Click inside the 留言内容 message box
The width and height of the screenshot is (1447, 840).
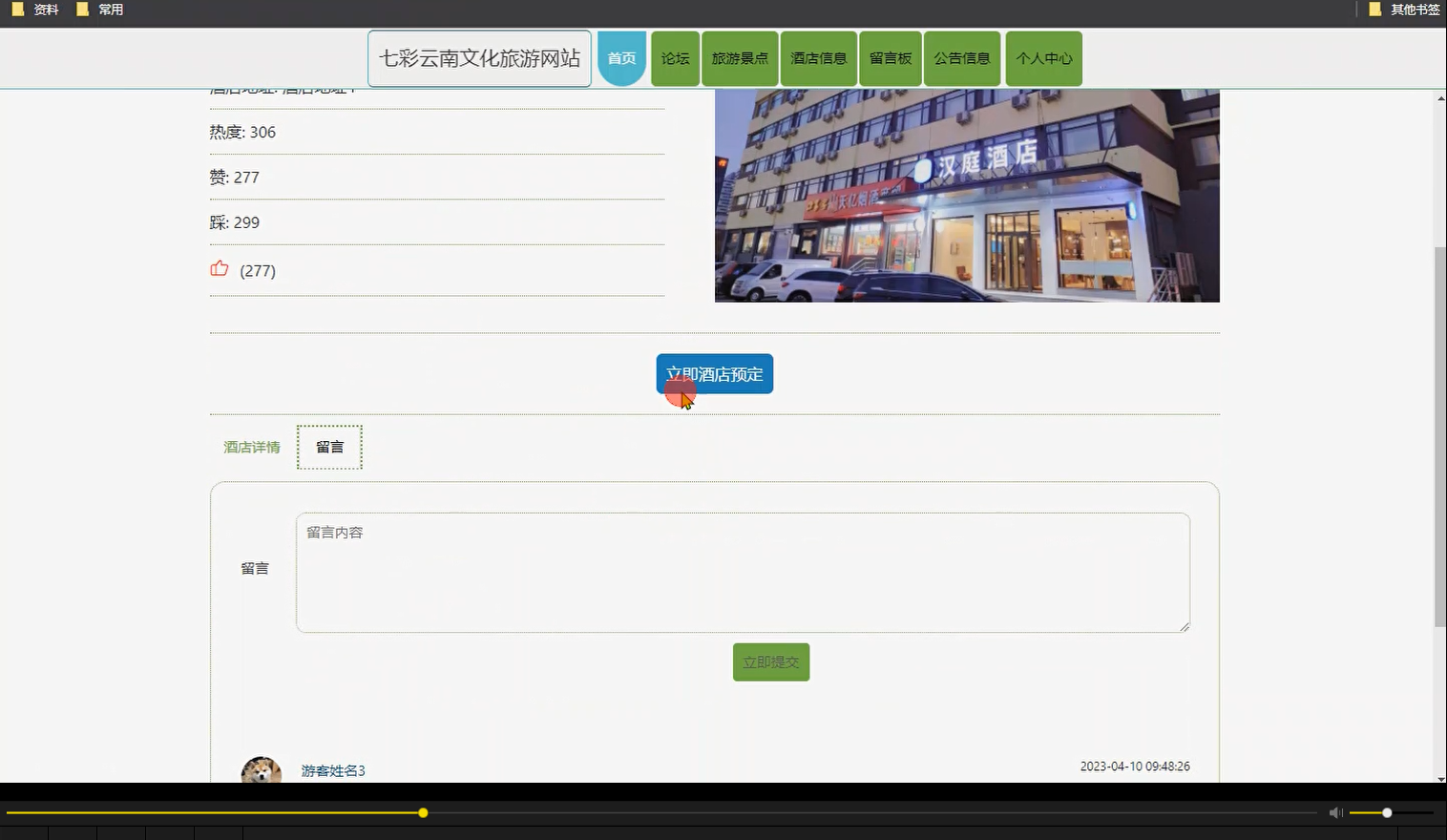coord(743,573)
